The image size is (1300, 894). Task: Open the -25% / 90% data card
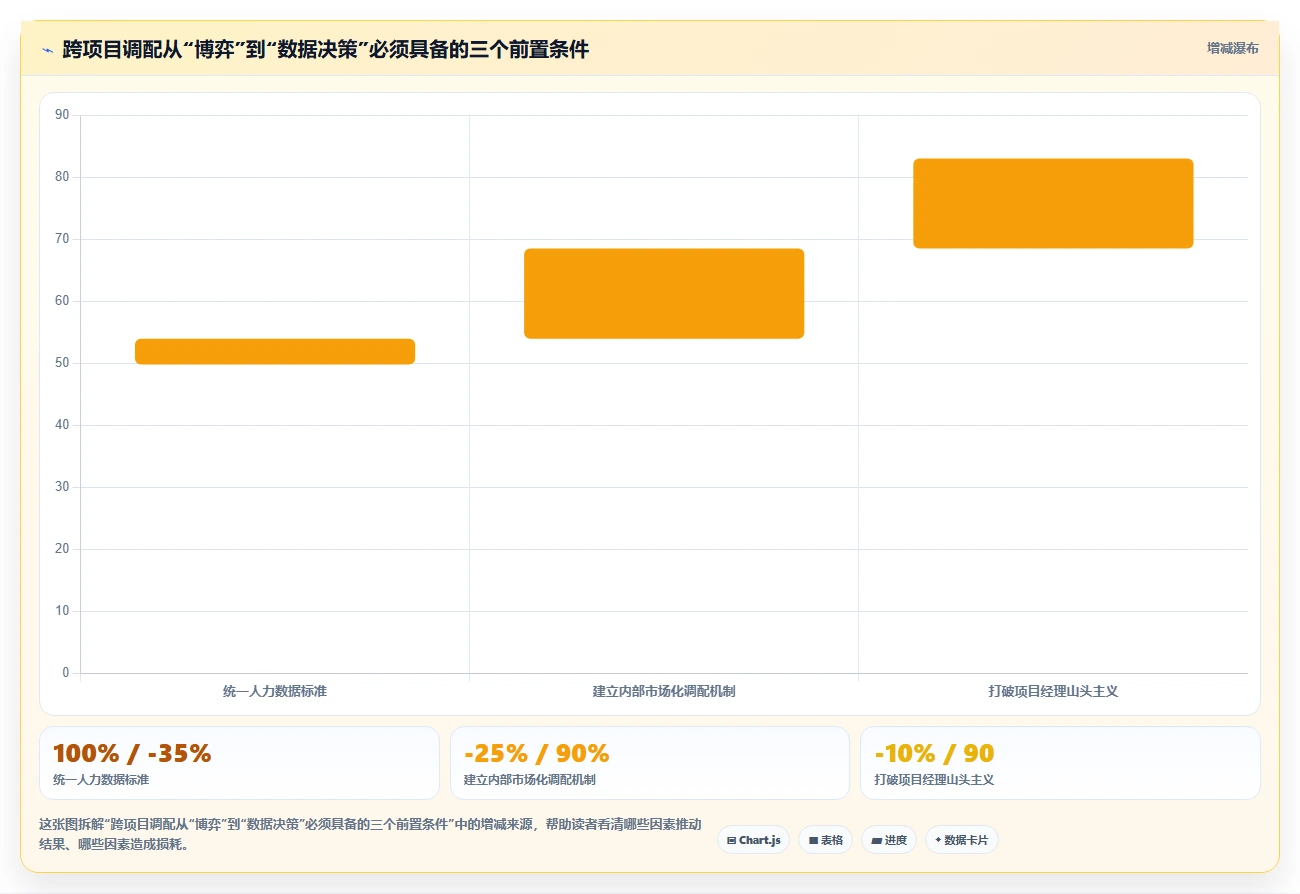(x=650, y=763)
